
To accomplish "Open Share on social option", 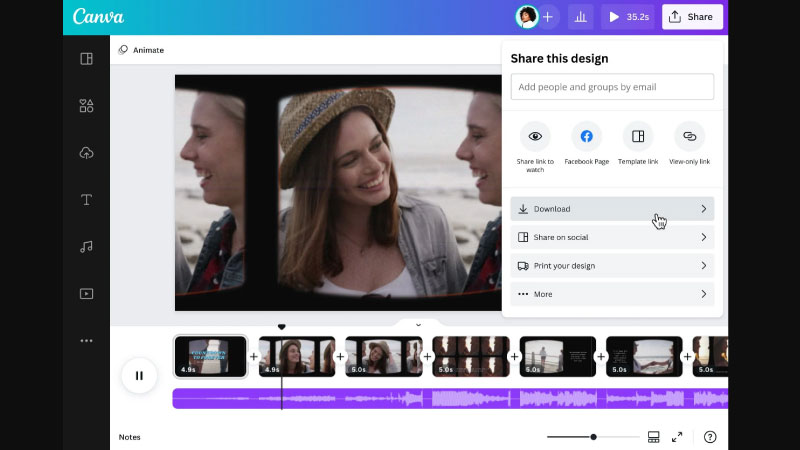I will [612, 237].
